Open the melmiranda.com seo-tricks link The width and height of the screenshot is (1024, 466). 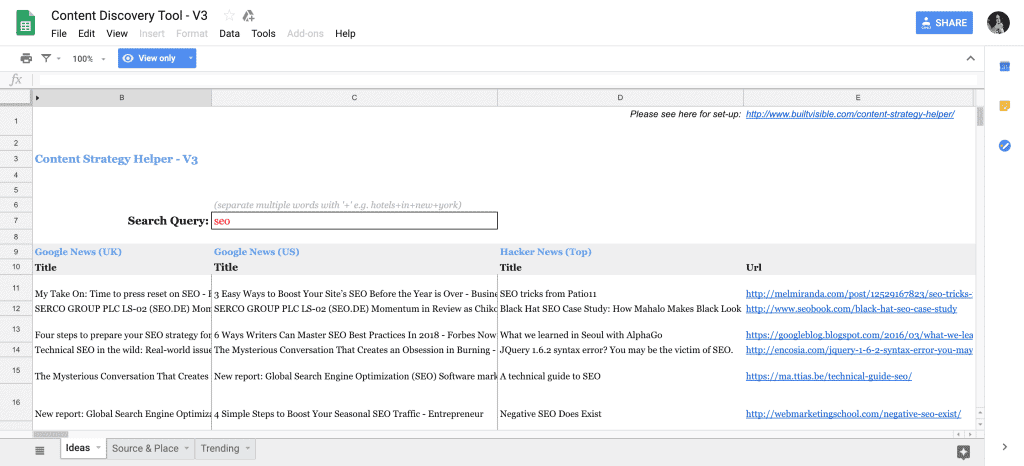859,294
